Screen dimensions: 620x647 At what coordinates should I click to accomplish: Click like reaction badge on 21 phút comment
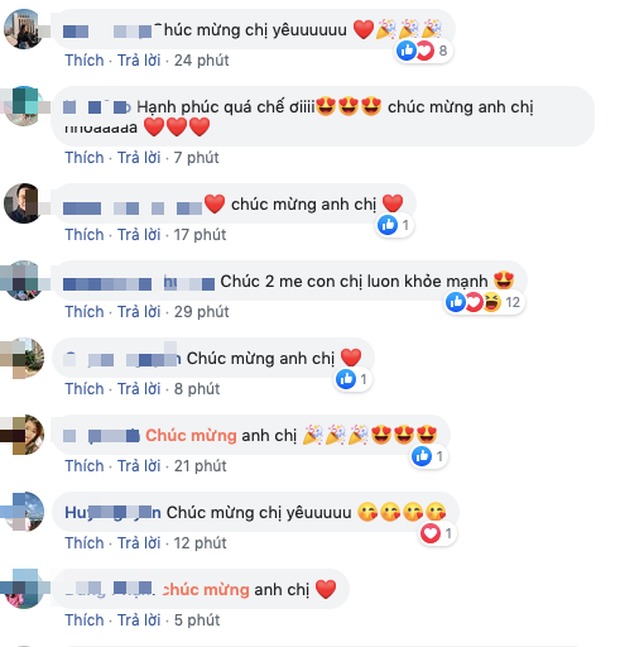click(422, 456)
